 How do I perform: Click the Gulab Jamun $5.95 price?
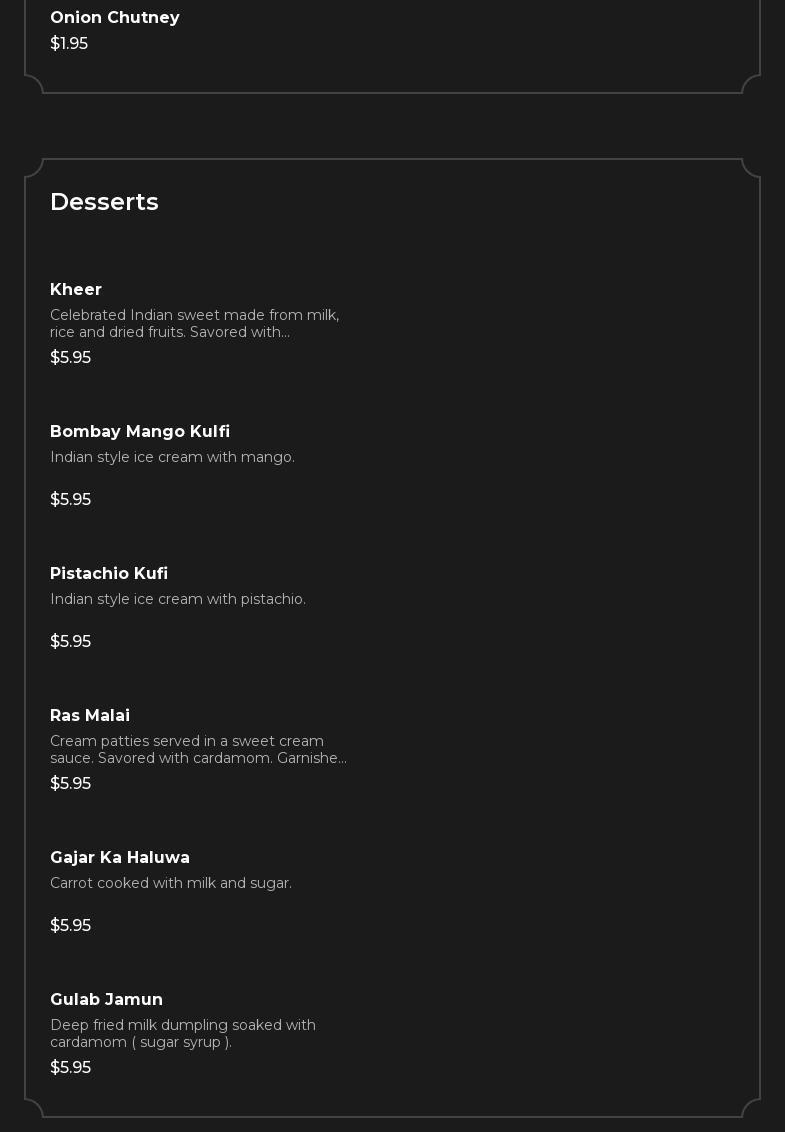70,1068
